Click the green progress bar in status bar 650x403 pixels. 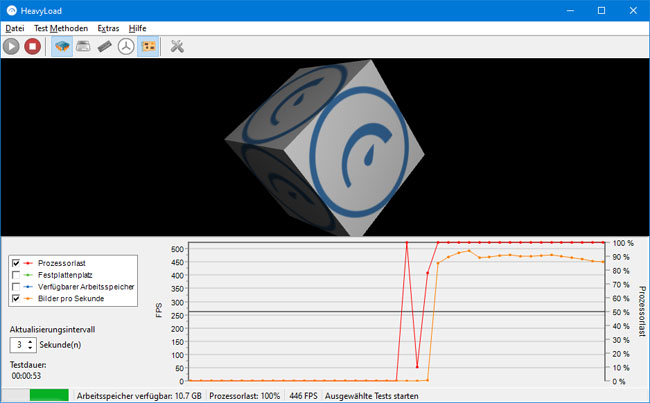coord(49,396)
